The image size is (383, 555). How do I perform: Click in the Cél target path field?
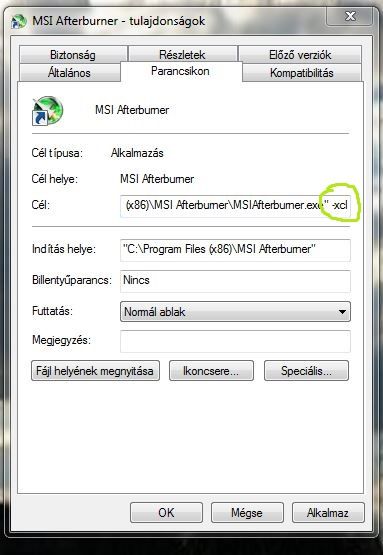coord(235,206)
